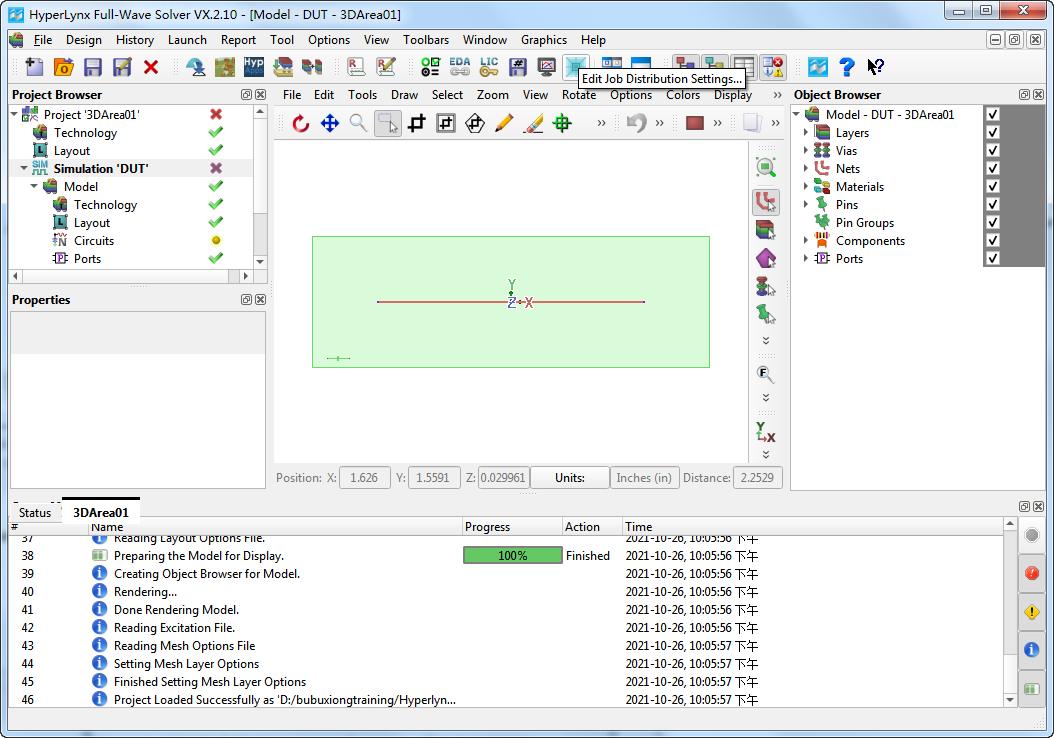
Task: Click the Zoom Fit magnifier icon
Action: click(x=766, y=168)
